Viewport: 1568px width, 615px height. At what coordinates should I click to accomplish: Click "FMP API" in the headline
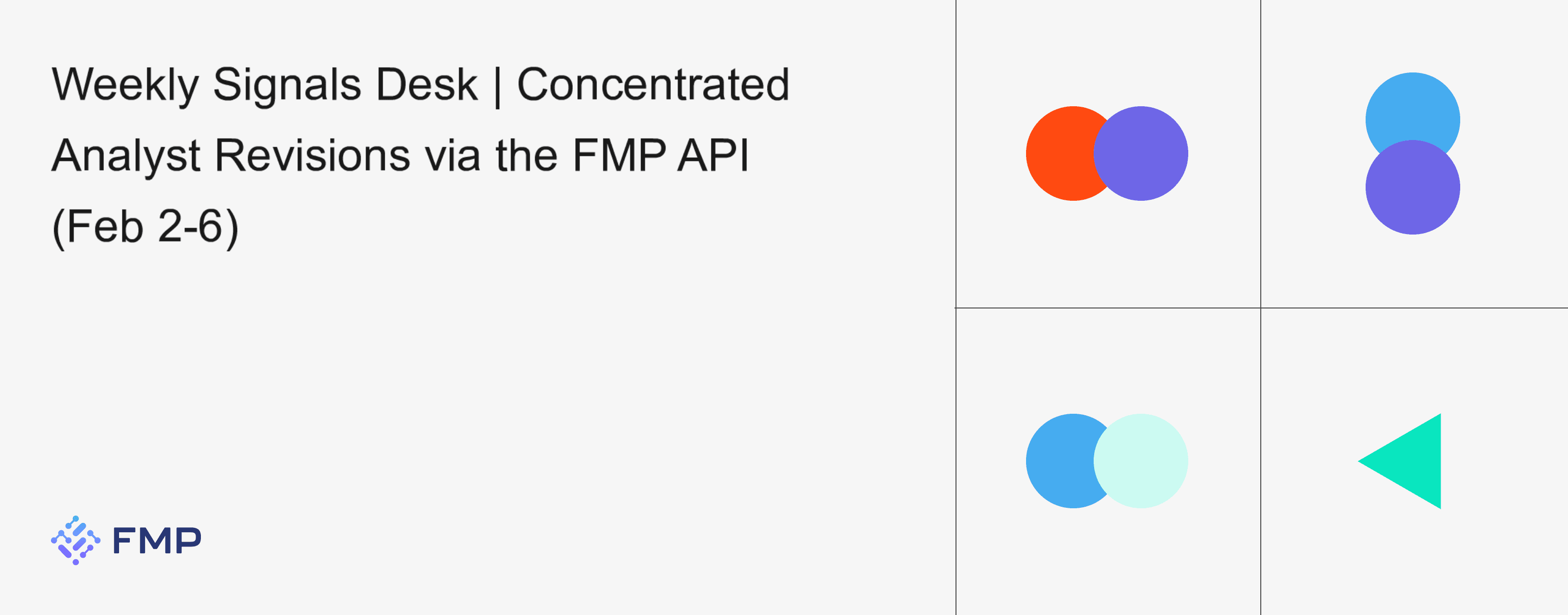point(661,156)
